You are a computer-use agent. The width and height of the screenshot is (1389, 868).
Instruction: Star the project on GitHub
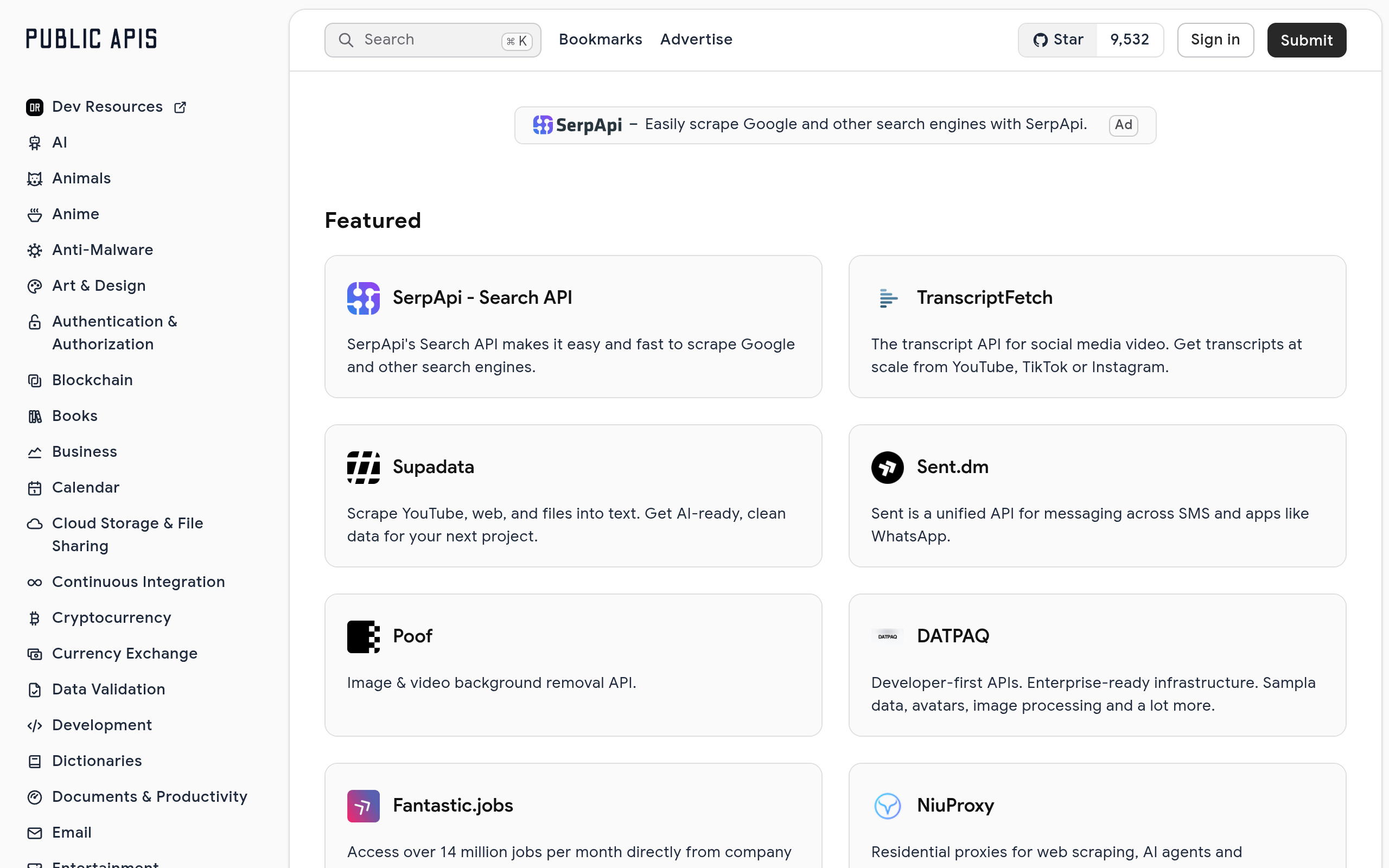(x=1058, y=40)
